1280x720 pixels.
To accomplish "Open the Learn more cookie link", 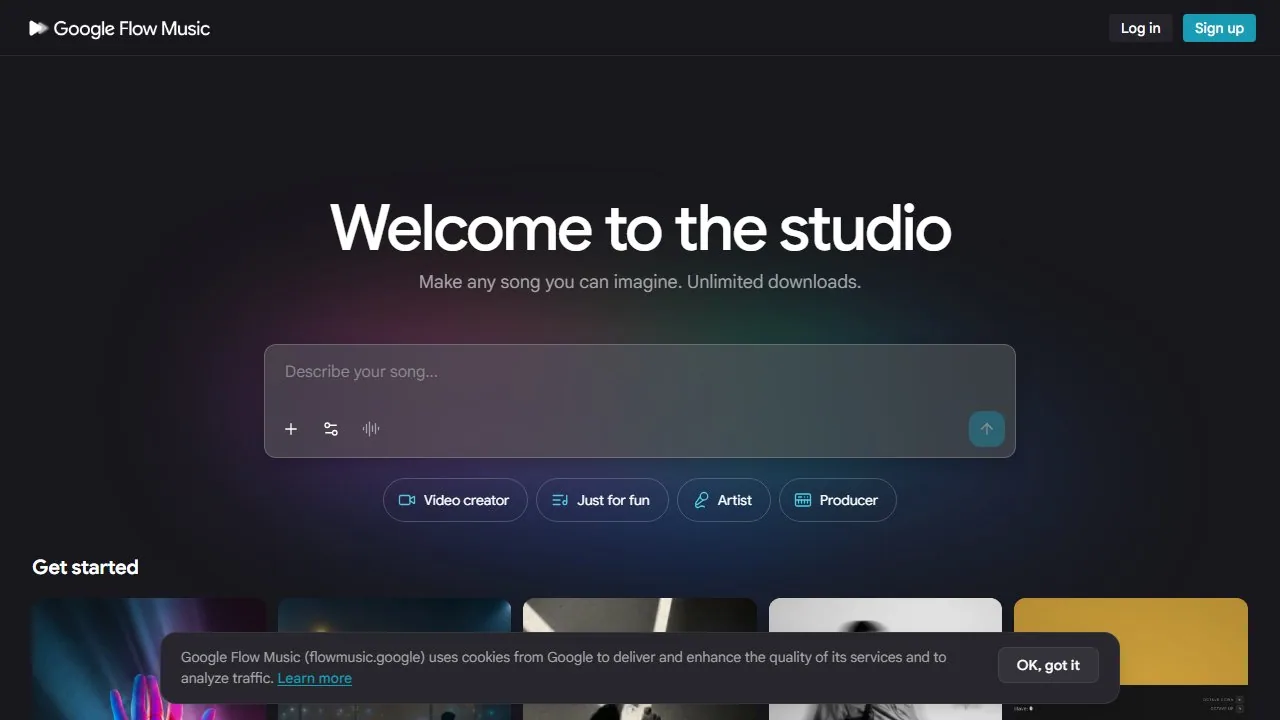I will pos(315,678).
